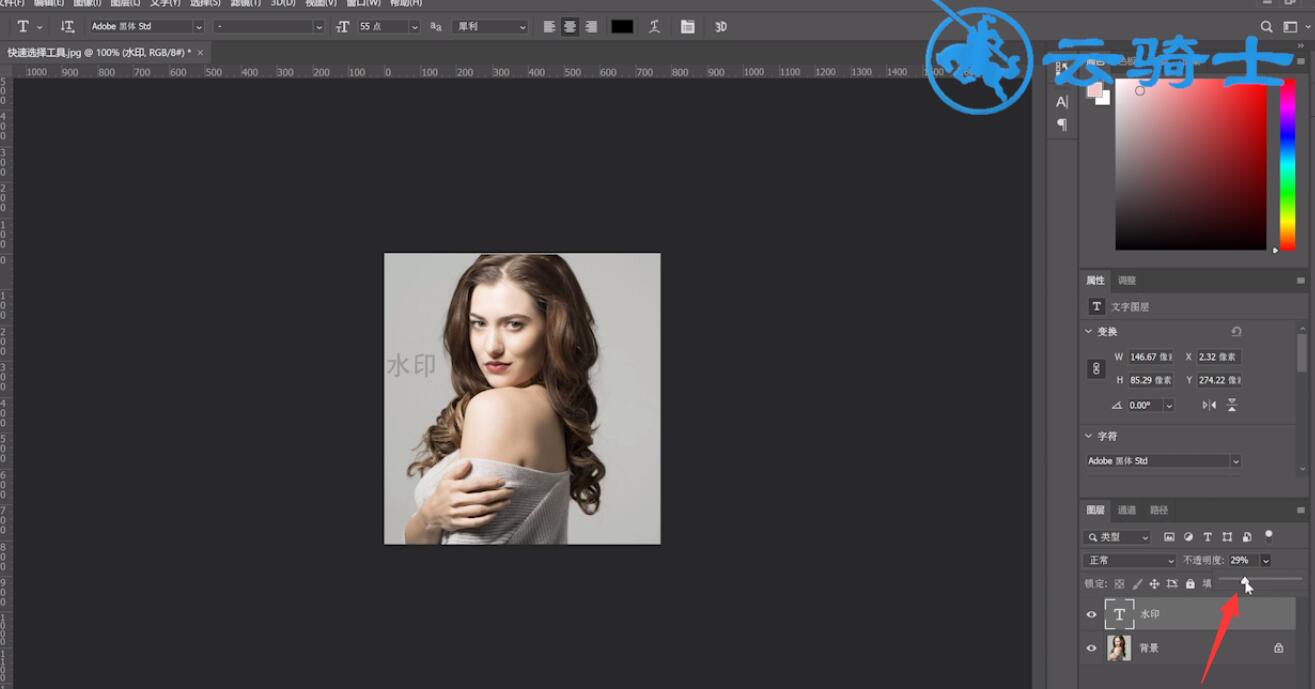The height and width of the screenshot is (689, 1315).
Task: Filter layers by type layers icon
Action: [1208, 537]
